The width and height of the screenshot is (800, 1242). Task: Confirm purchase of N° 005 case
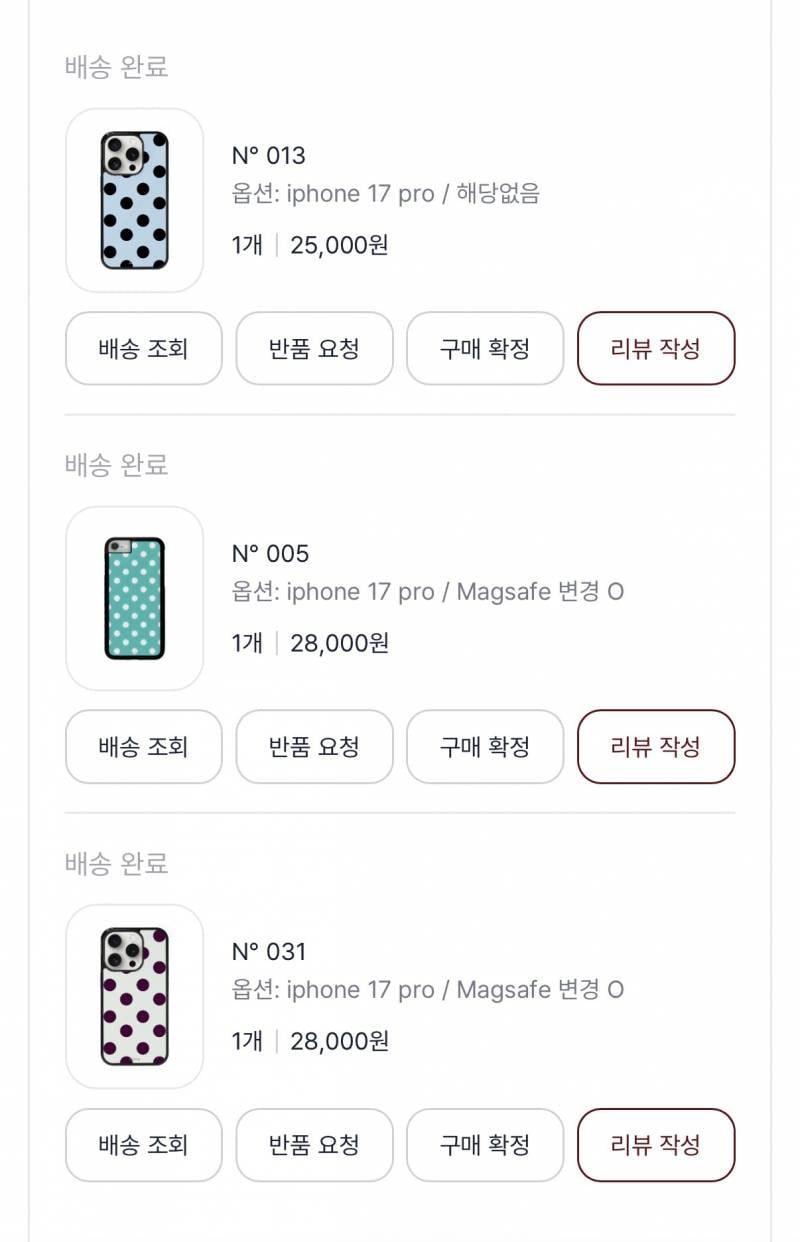(x=485, y=746)
